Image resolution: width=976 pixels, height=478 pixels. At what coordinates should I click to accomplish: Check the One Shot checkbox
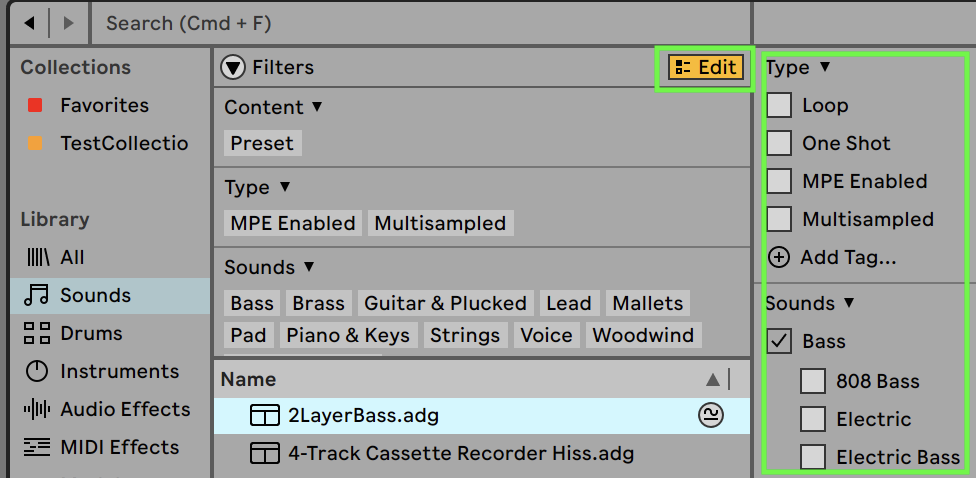(x=780, y=143)
